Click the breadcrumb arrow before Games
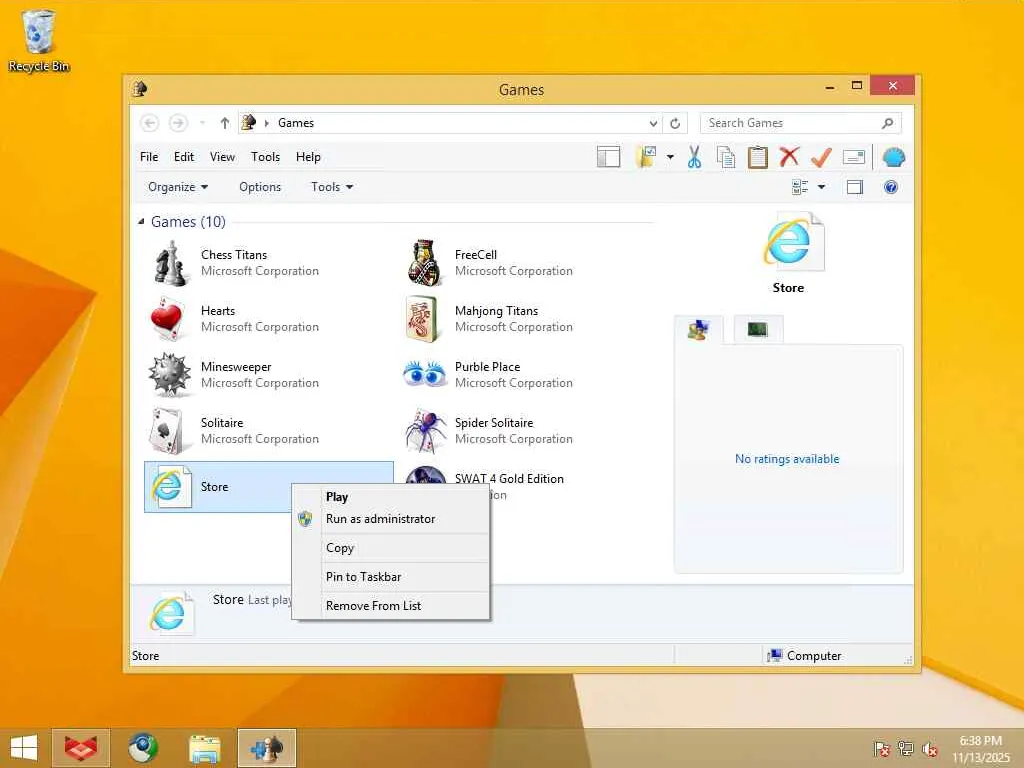Image resolution: width=1024 pixels, height=768 pixels. 266,123
